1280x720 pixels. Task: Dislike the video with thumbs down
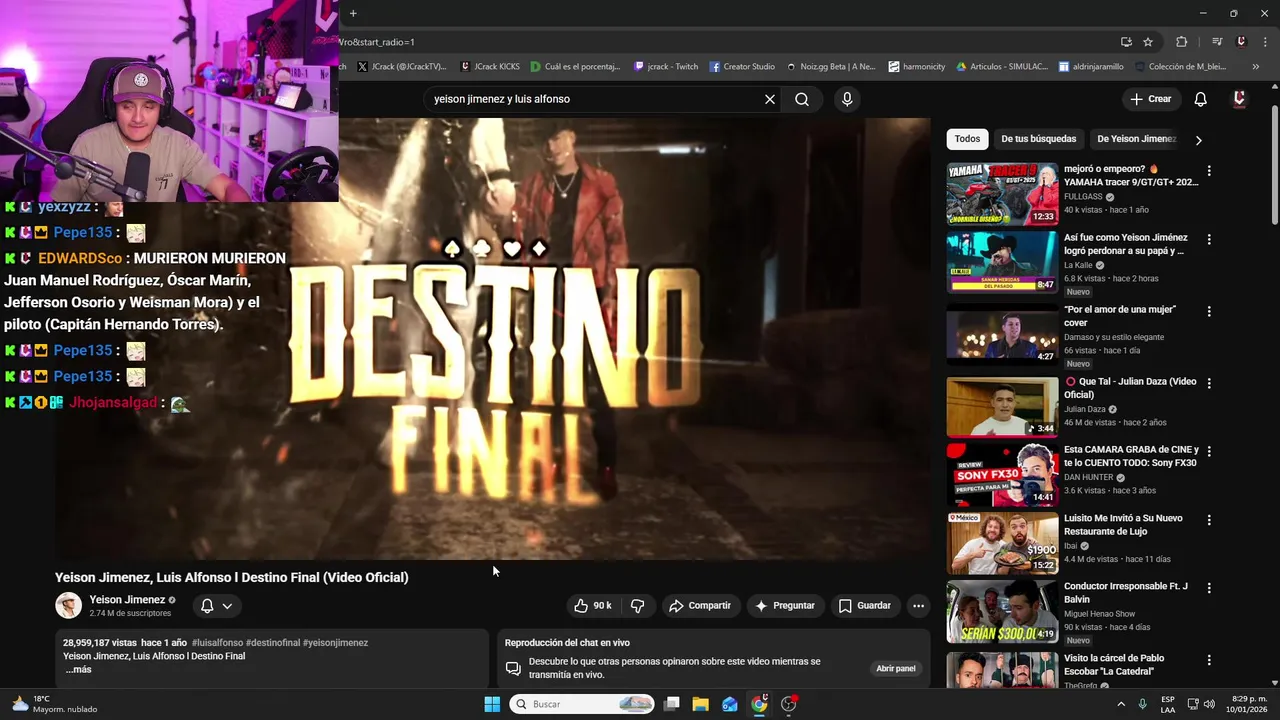point(637,606)
